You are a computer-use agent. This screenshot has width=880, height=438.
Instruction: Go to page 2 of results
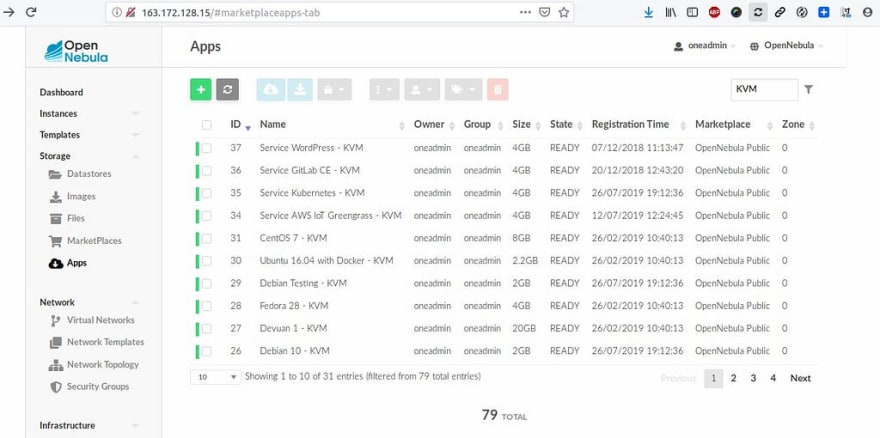(733, 378)
